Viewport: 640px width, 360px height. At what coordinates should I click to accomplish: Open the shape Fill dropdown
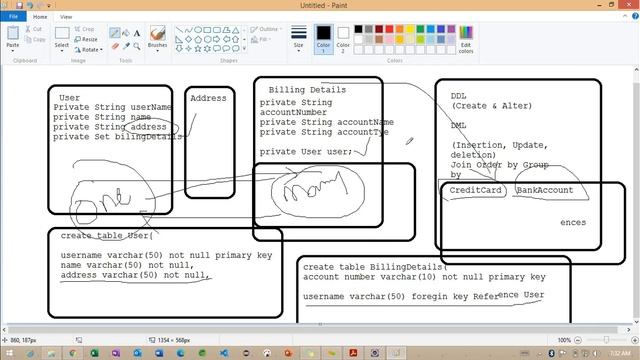pos(261,39)
